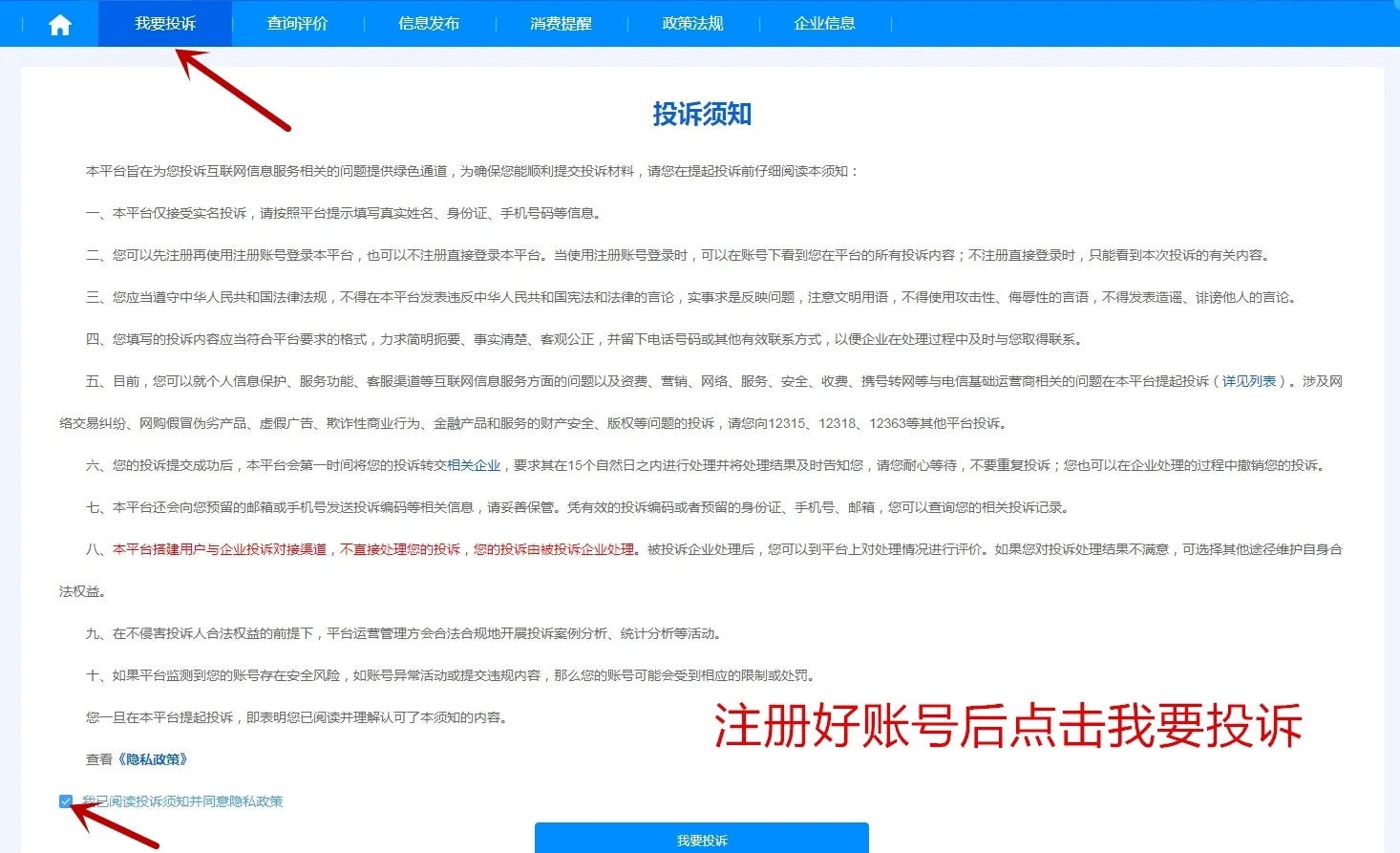Open the 相关企业 link in notice item six
The width and height of the screenshot is (1400, 853).
[x=476, y=465]
